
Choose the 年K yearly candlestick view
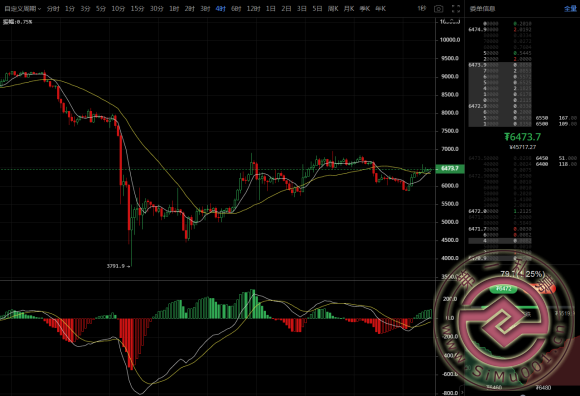click(x=380, y=9)
